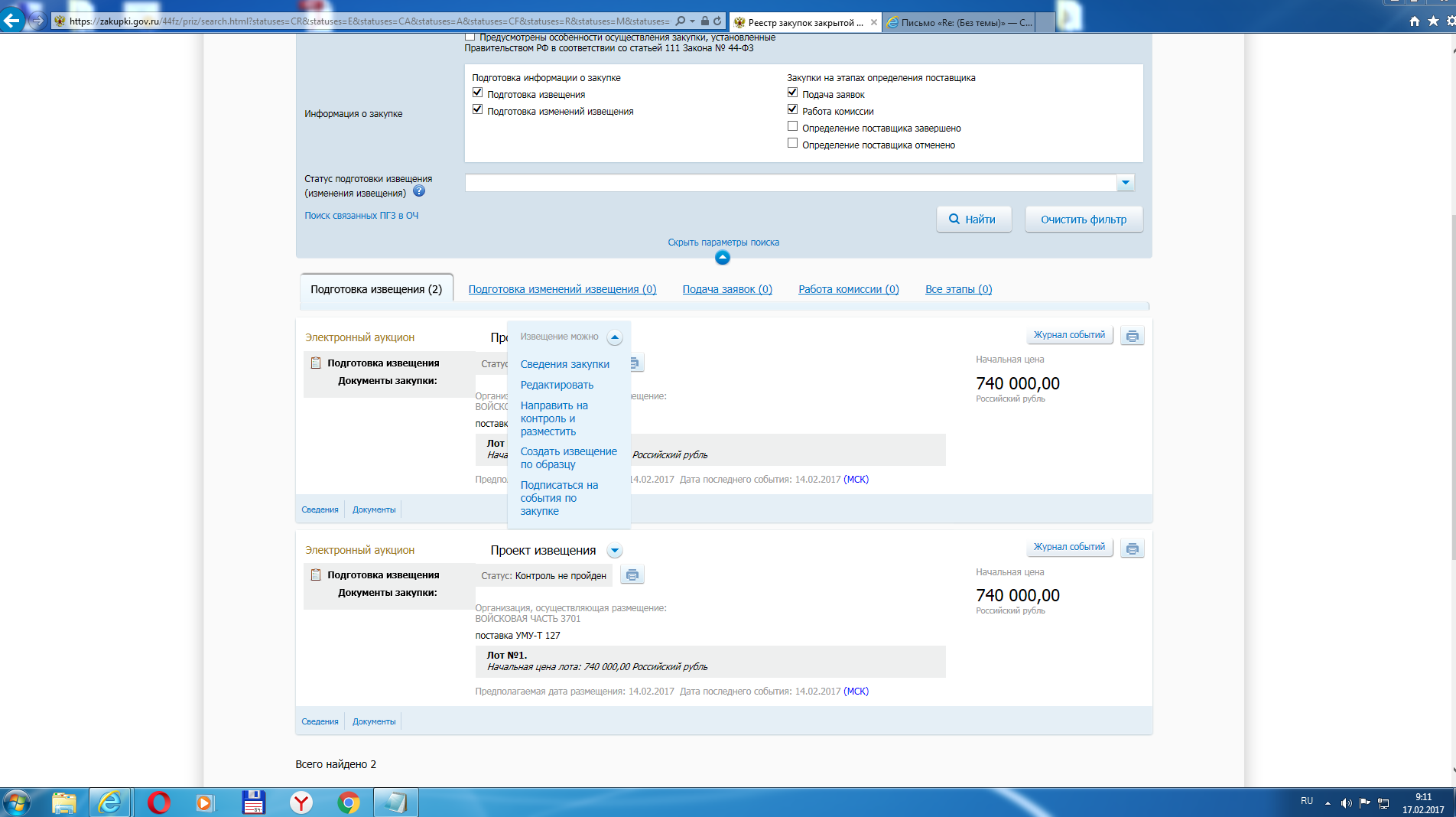
Task: Click the print icon in the first result
Action: (x=1132, y=336)
